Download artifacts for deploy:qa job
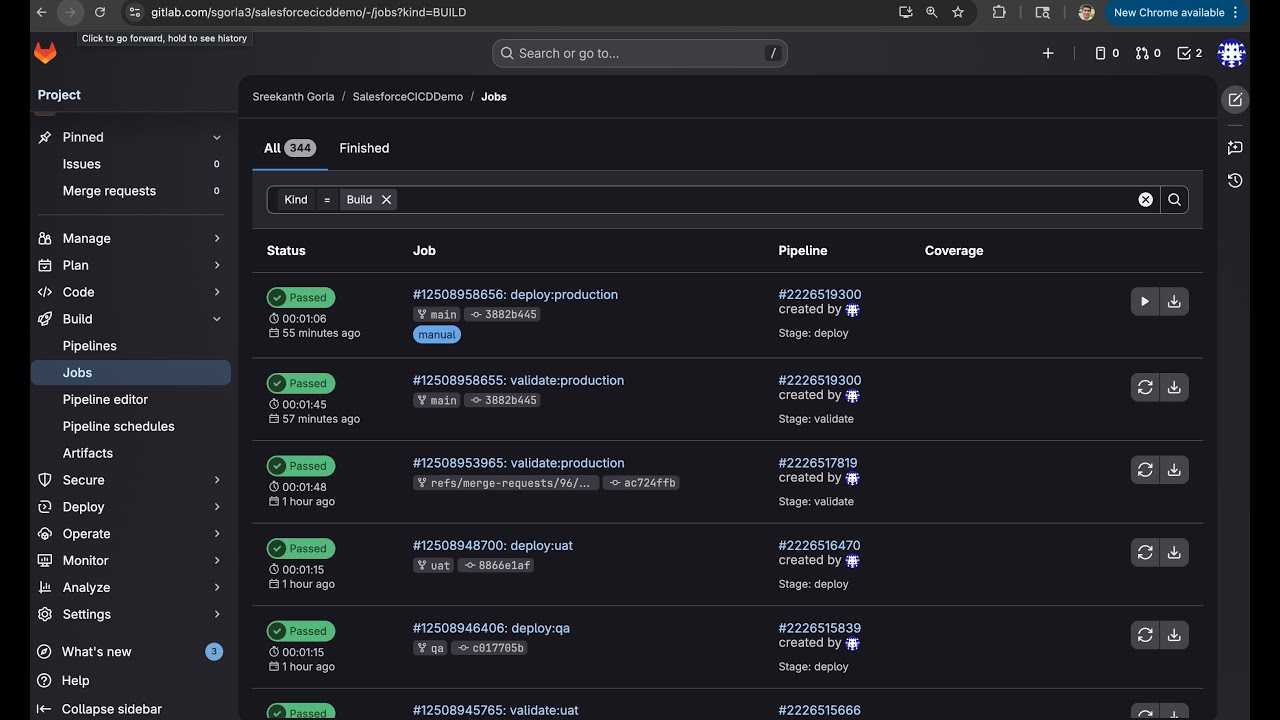Screen dimensions: 1280x720 coord(1174,635)
